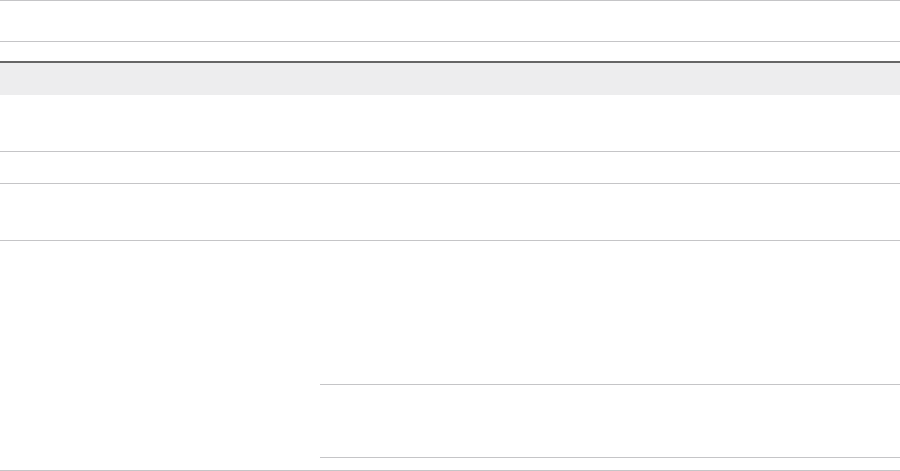
Task: Click the large upper cell in the bottom-right column
Action: point(608,312)
